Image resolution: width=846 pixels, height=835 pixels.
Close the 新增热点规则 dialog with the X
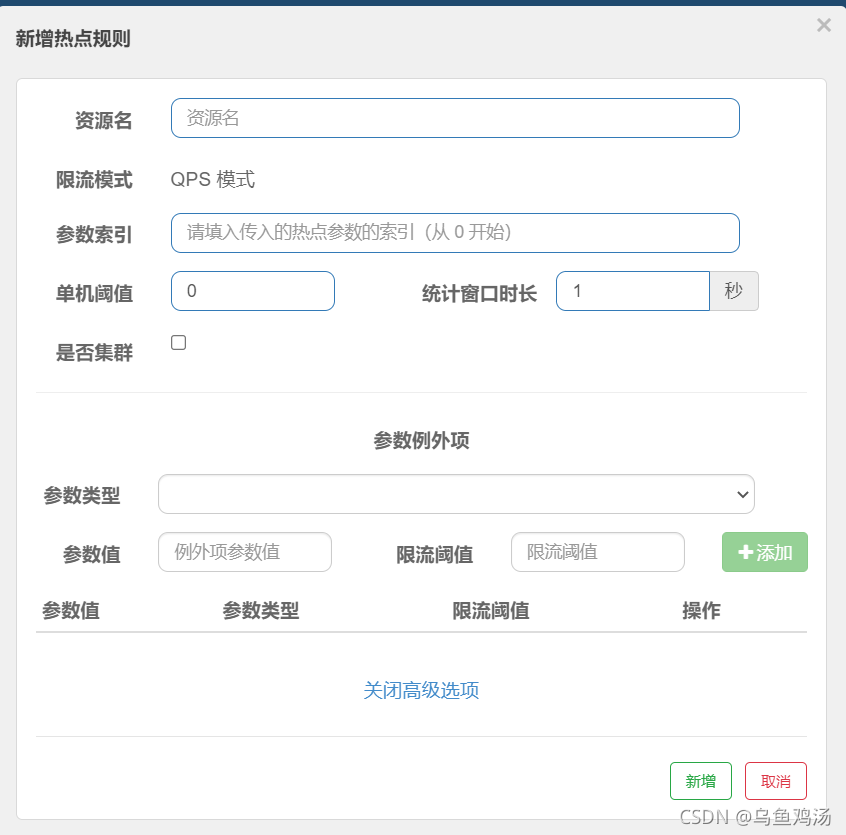(x=823, y=25)
